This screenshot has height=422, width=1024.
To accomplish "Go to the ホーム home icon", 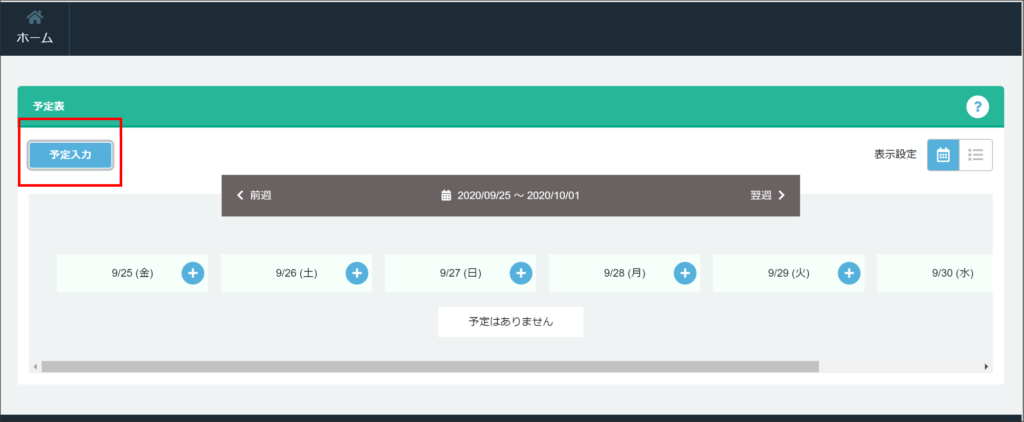I will click(35, 27).
